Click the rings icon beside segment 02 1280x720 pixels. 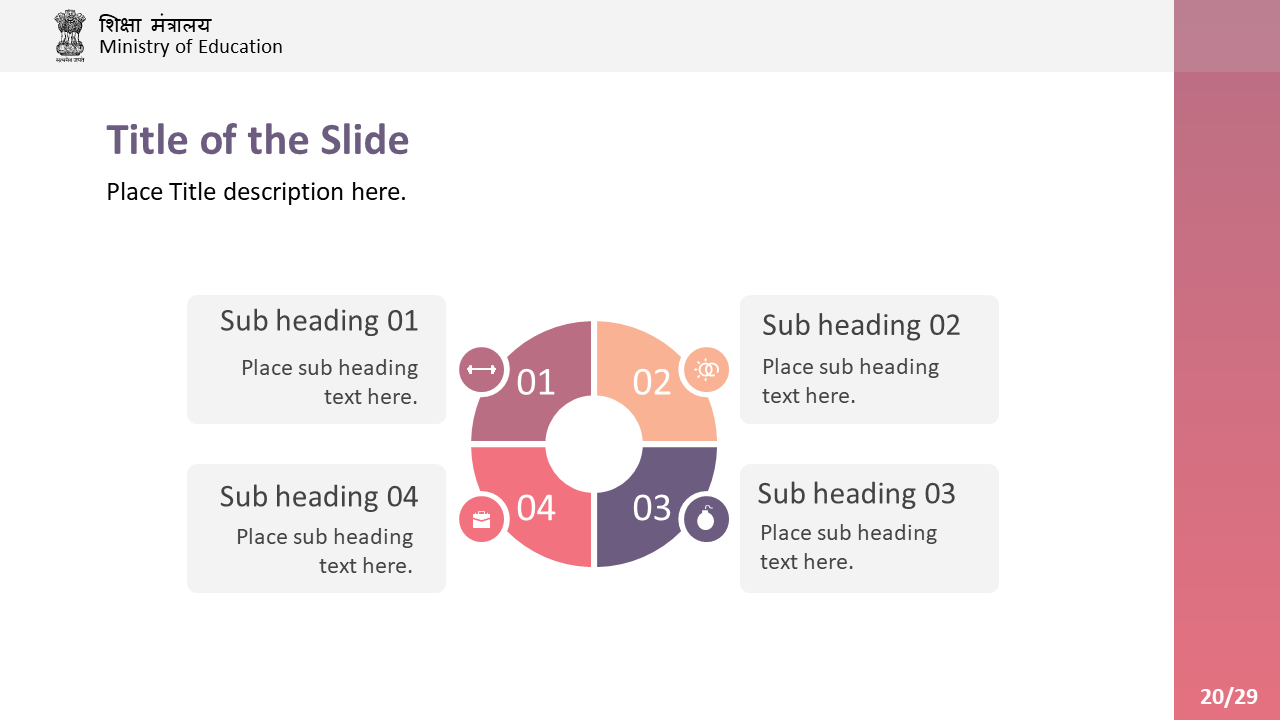click(706, 370)
